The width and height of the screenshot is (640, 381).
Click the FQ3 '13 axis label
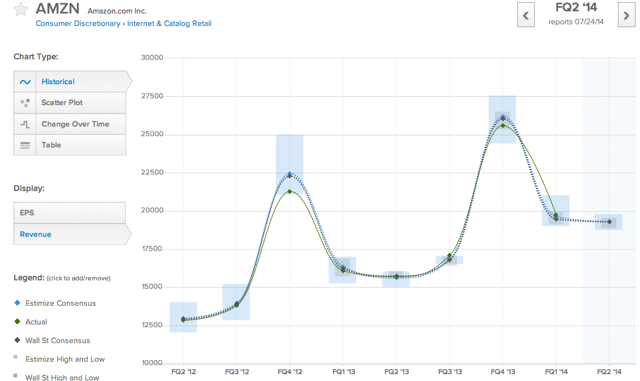(450, 372)
